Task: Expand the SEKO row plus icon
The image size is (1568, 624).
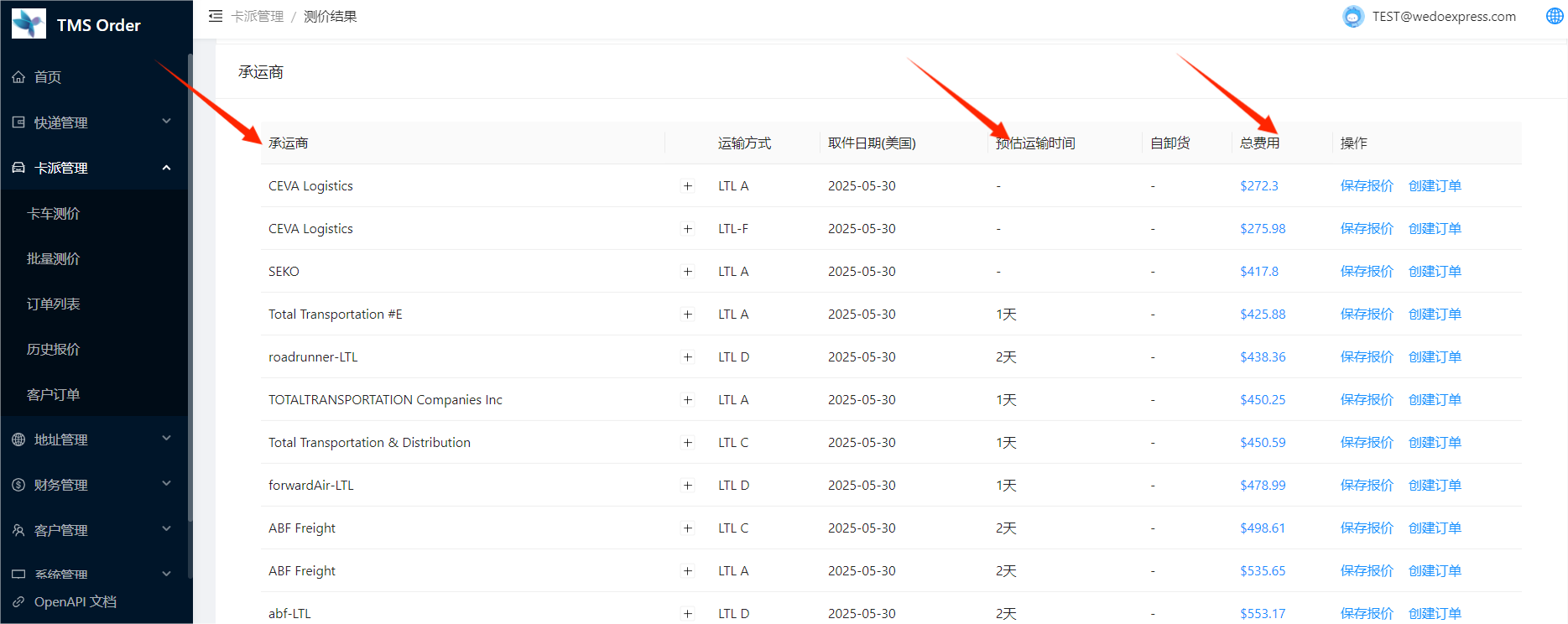Action: click(688, 272)
